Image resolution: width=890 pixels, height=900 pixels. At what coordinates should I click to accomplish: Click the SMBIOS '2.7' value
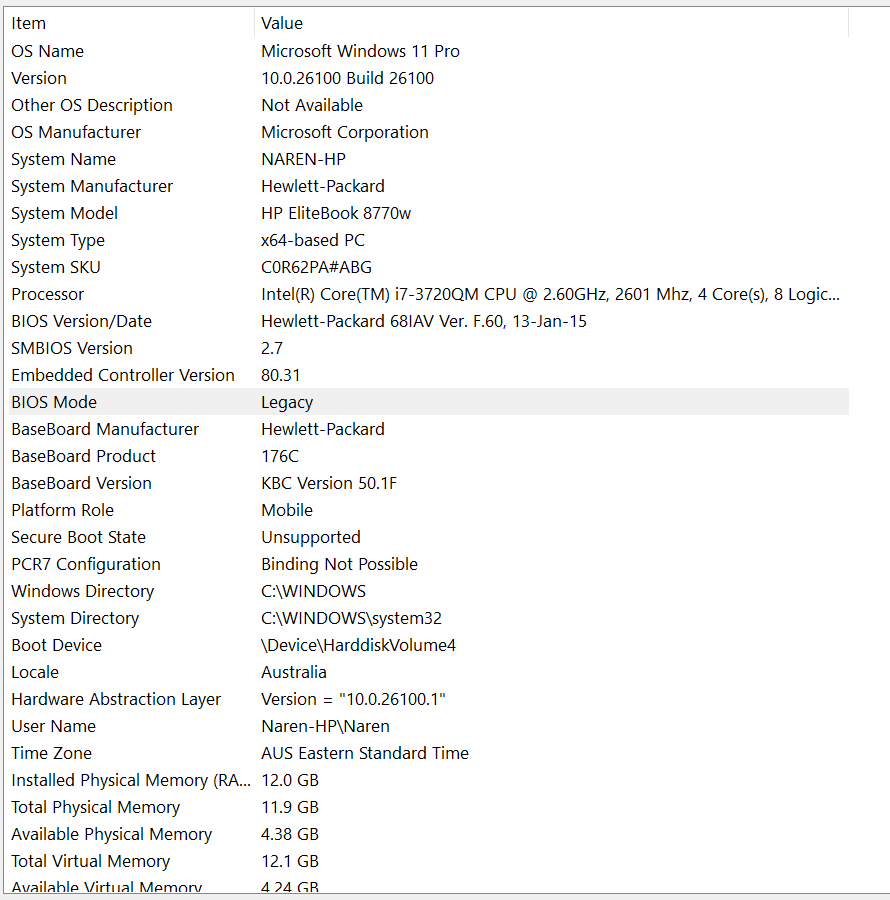pyautogui.click(x=272, y=348)
